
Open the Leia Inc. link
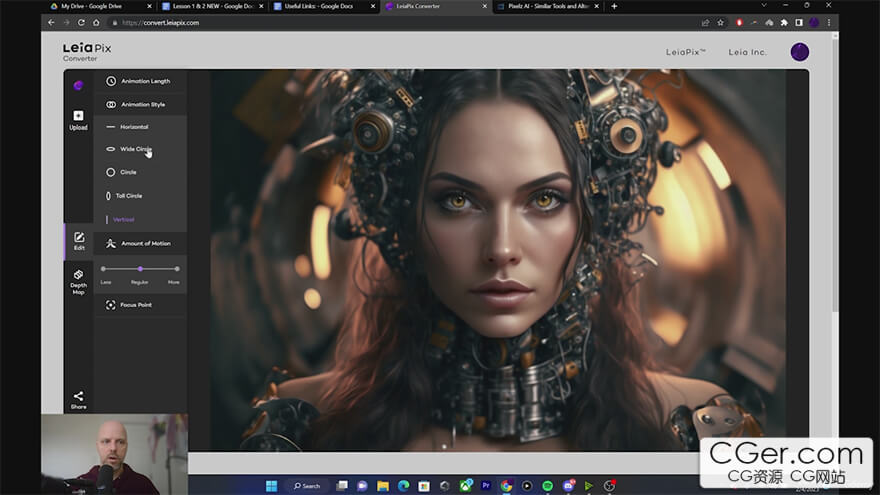[747, 52]
